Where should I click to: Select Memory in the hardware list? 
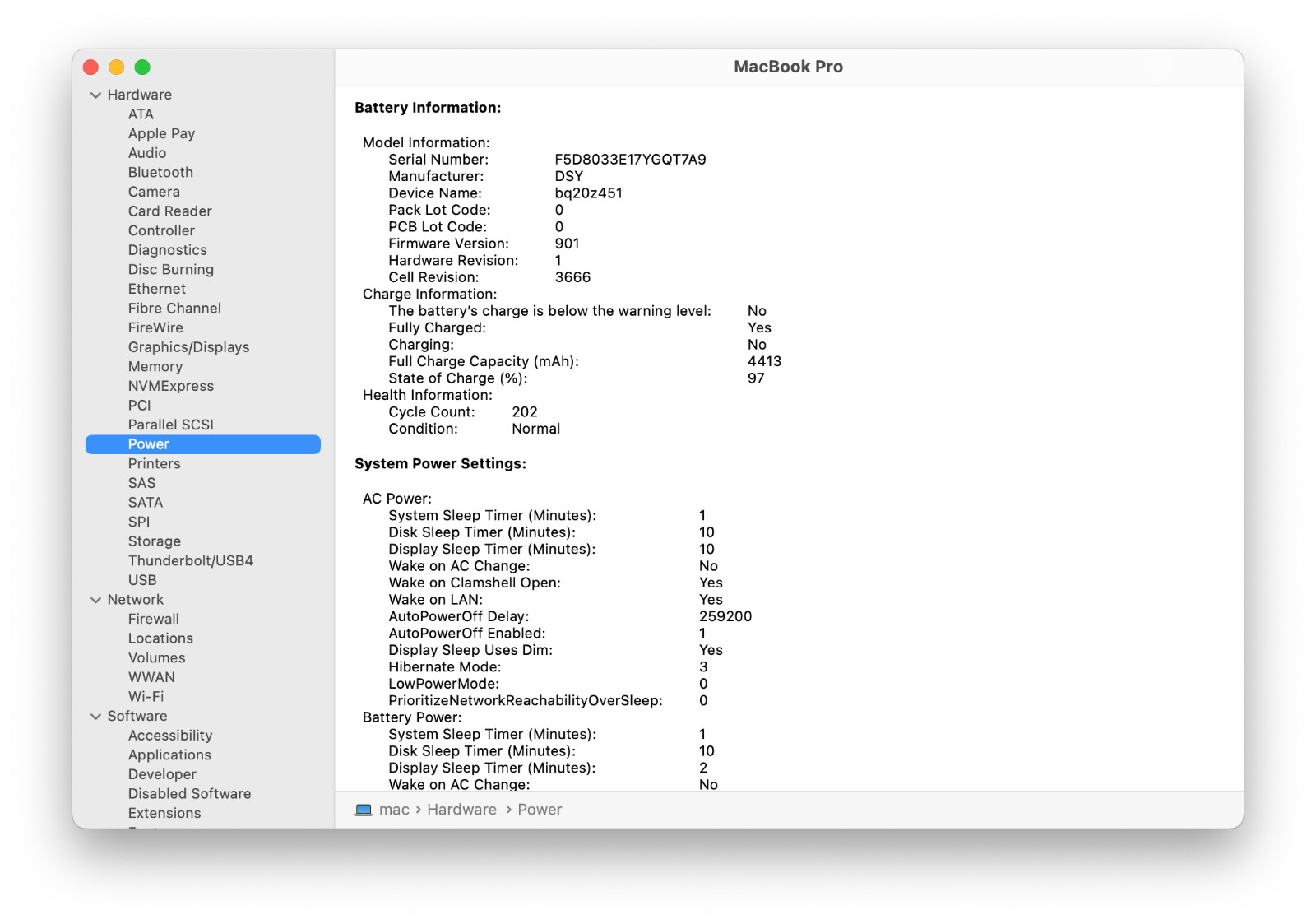(x=155, y=367)
